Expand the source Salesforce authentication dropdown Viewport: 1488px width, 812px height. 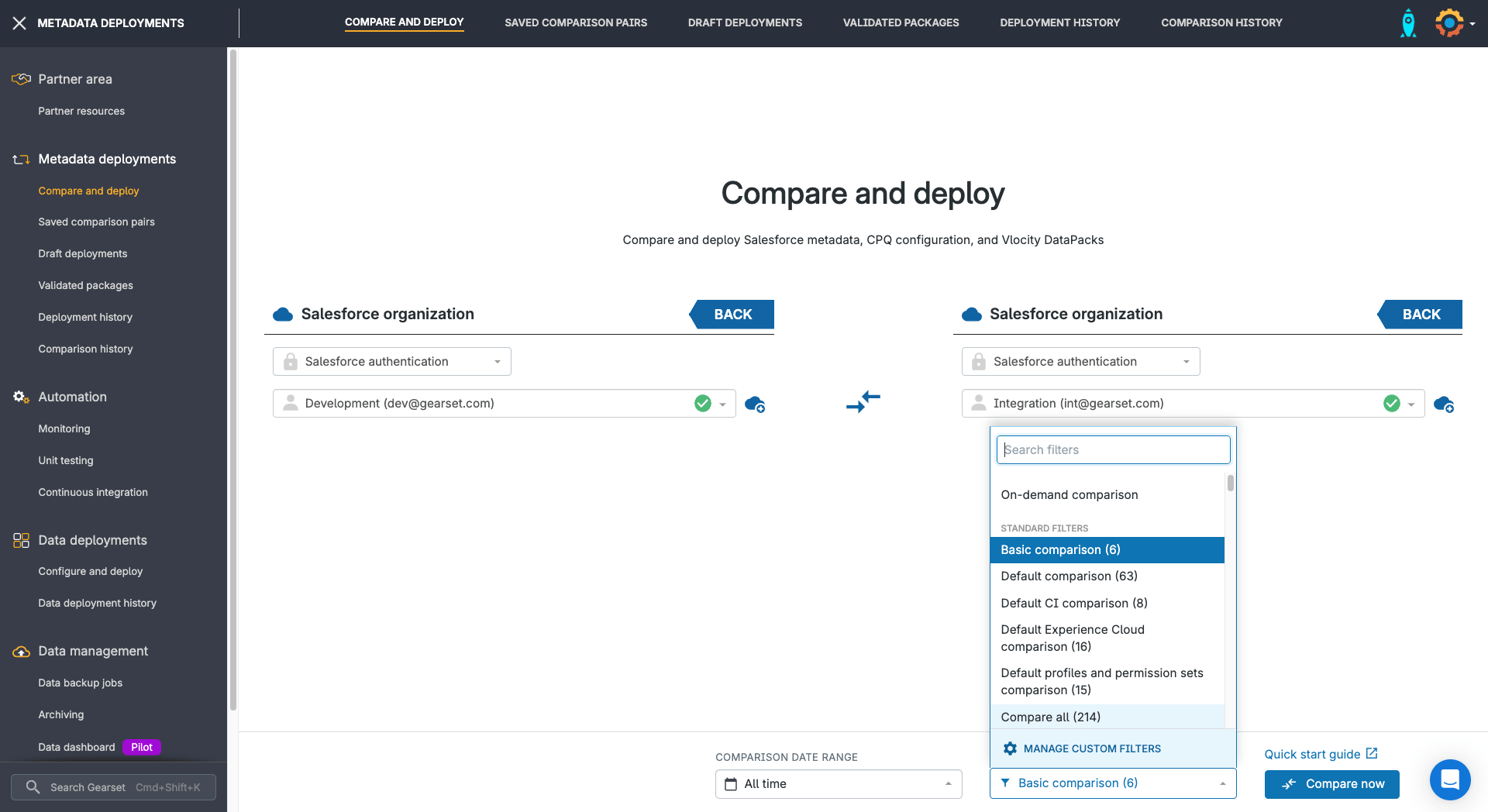point(392,362)
